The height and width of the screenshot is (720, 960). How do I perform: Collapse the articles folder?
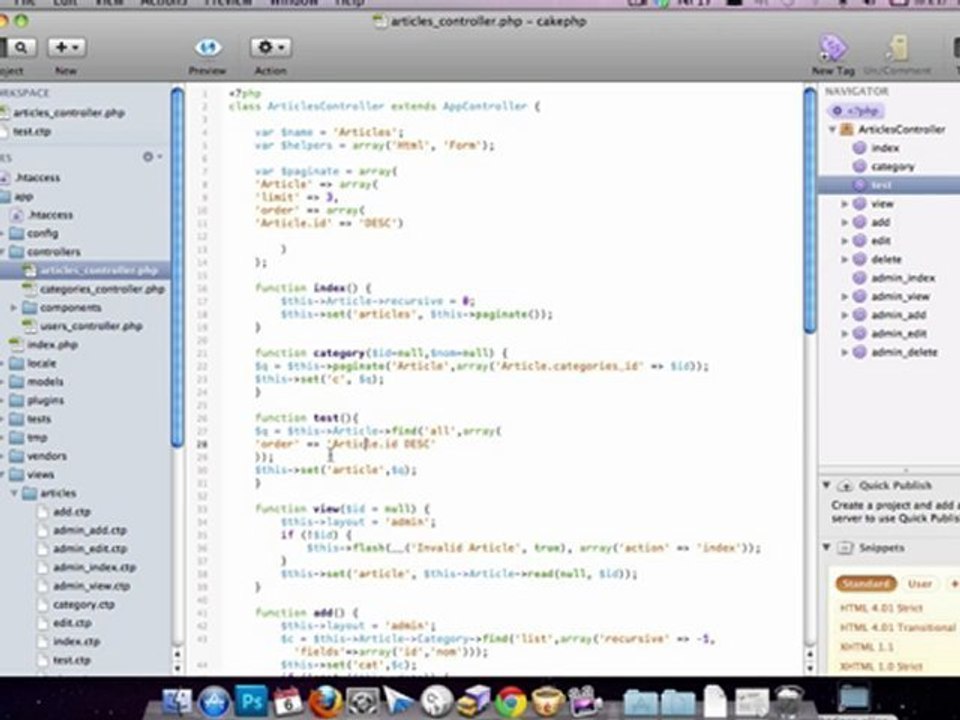point(13,493)
